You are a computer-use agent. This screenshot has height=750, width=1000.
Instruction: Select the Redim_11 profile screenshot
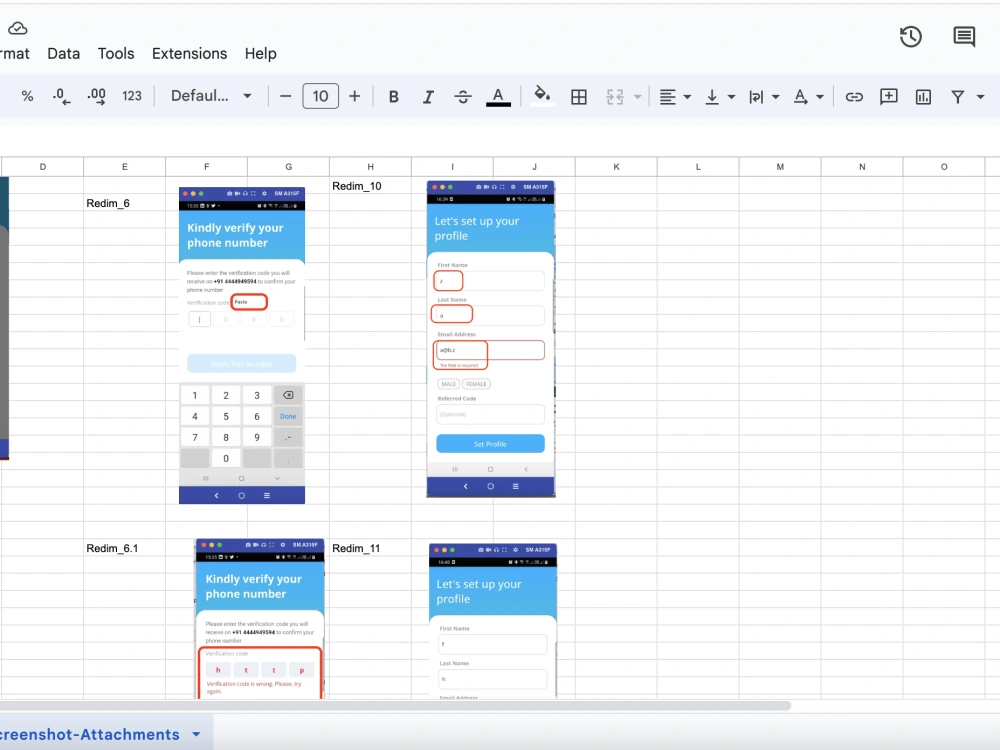click(x=493, y=621)
